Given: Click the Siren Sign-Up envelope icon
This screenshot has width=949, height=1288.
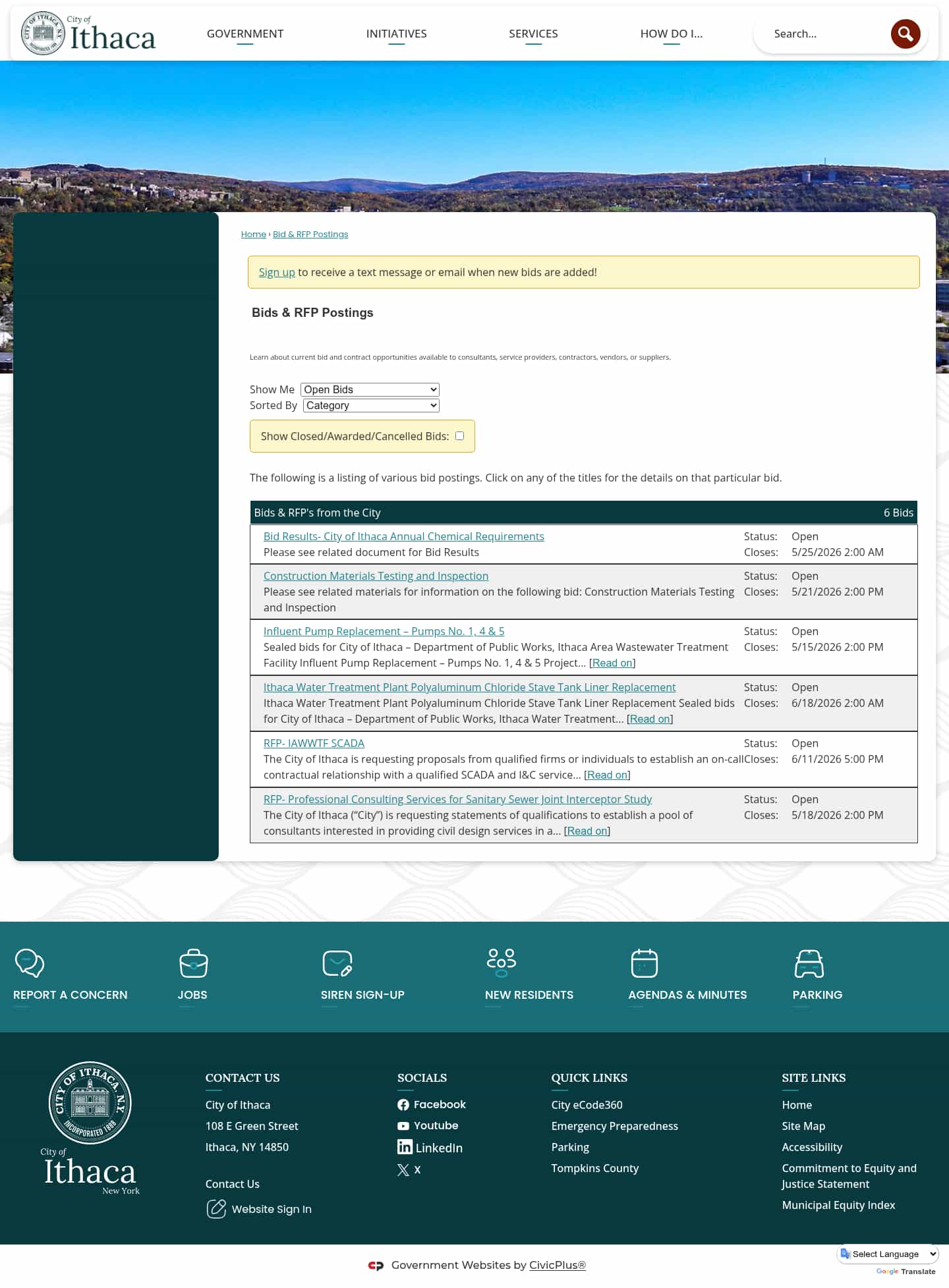Looking at the screenshot, I should [337, 963].
